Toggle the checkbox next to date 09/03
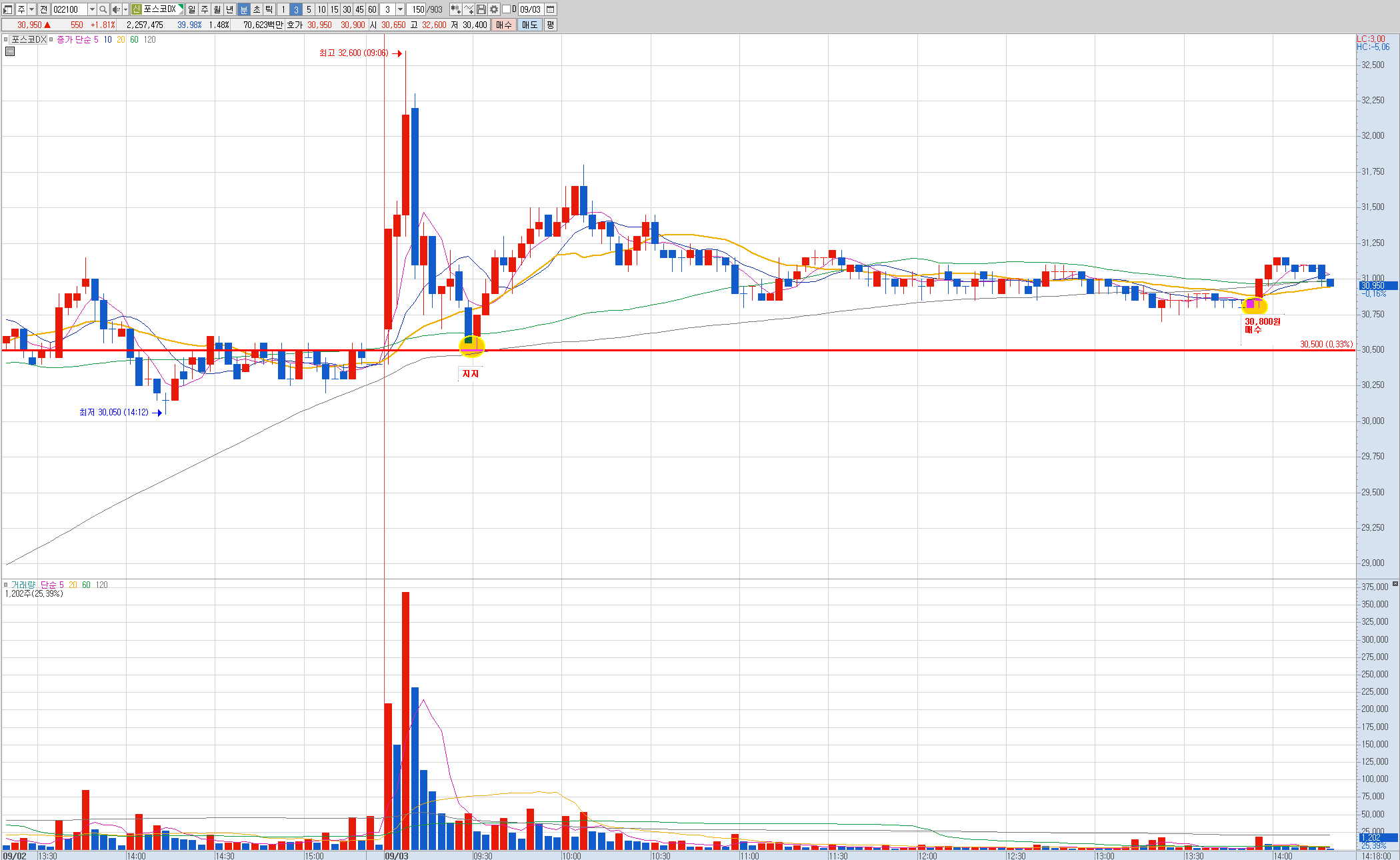Image resolution: width=1400 pixels, height=860 pixels. pyautogui.click(x=506, y=9)
